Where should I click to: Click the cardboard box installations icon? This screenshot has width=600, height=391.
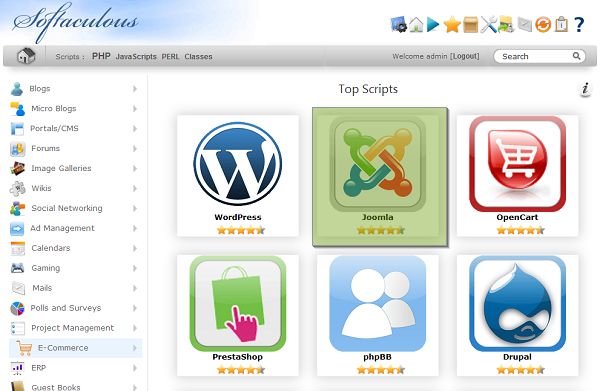(x=470, y=25)
